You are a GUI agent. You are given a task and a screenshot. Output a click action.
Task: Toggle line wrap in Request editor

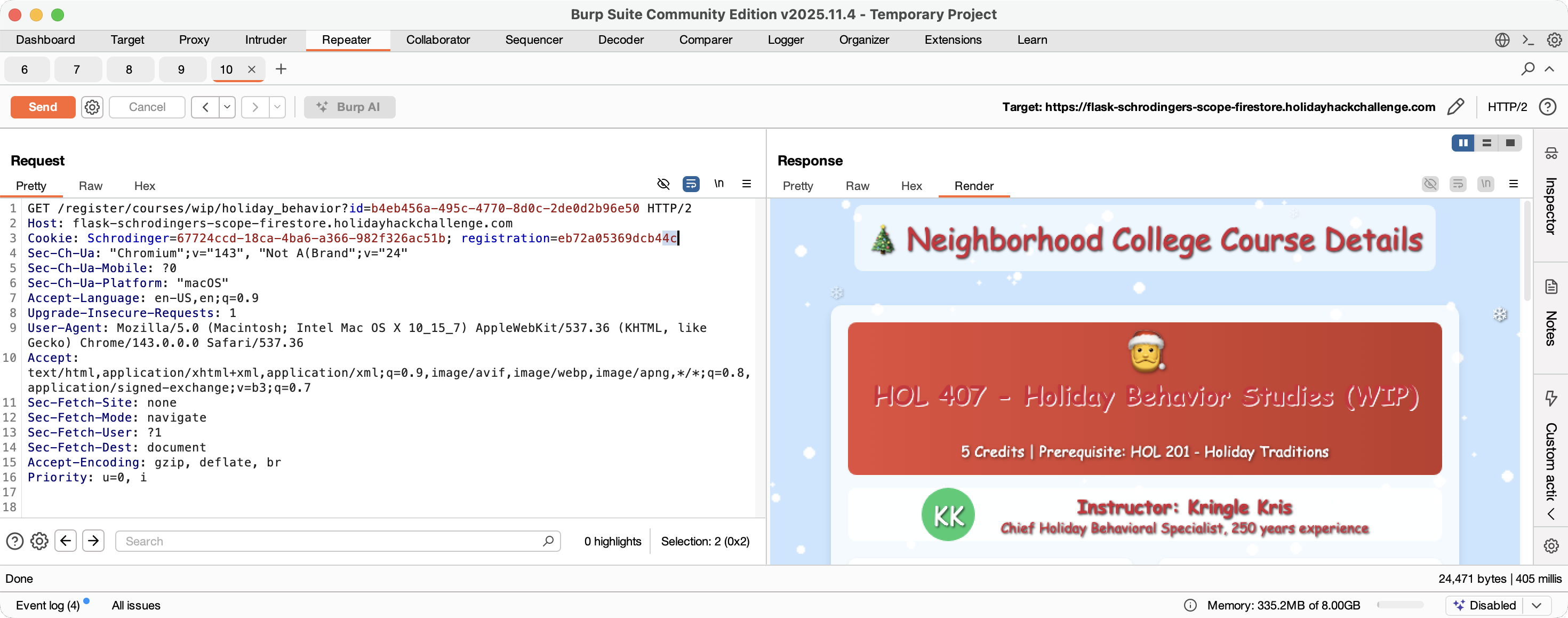coord(691,184)
